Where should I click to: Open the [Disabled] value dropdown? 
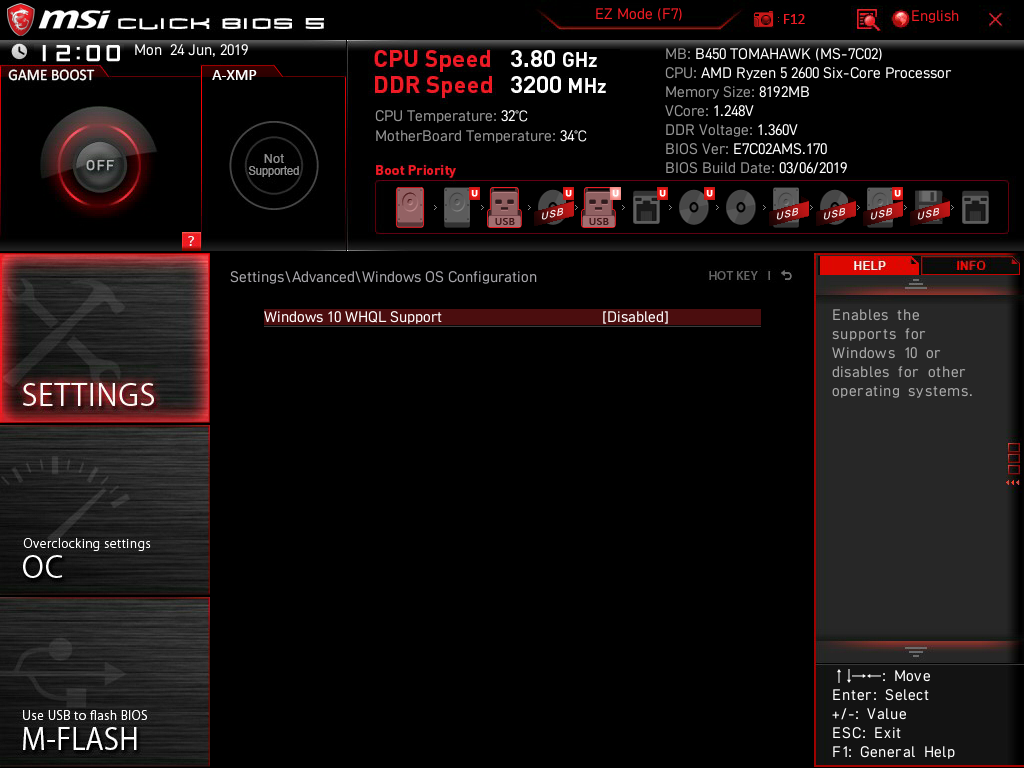tap(635, 317)
